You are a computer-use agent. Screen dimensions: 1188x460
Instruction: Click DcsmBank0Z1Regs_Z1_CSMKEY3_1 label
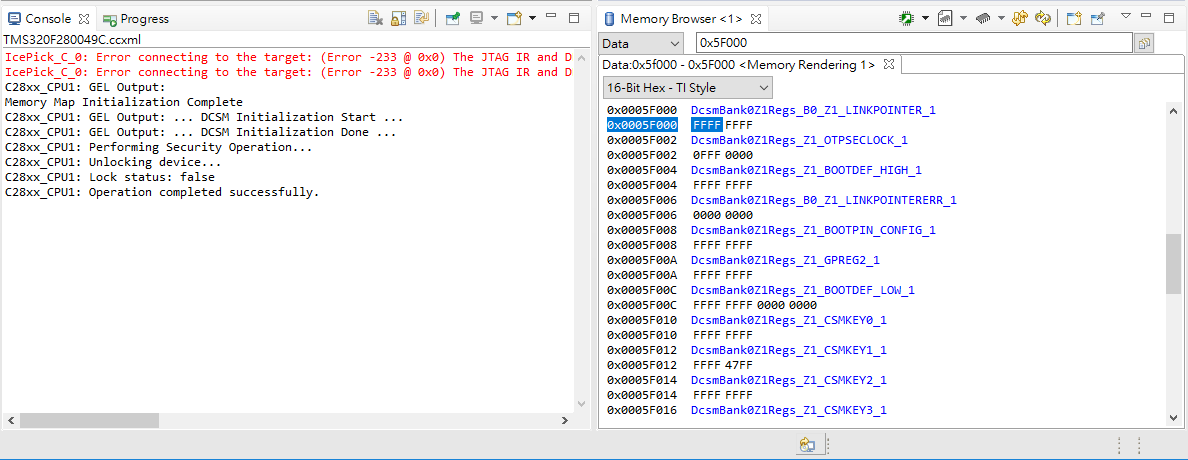pos(789,410)
